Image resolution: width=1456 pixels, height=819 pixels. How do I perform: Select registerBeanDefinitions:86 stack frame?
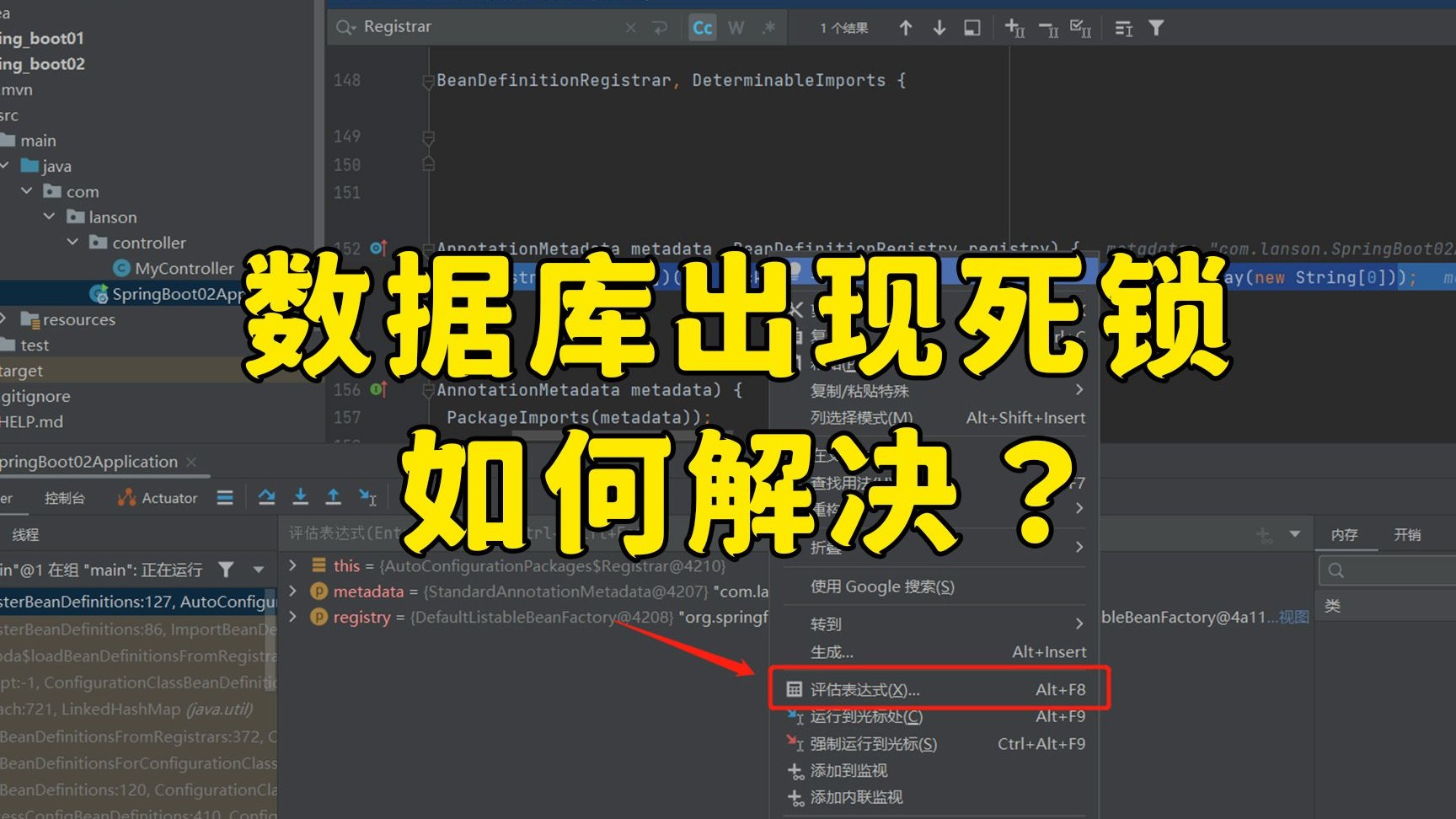click(138, 629)
